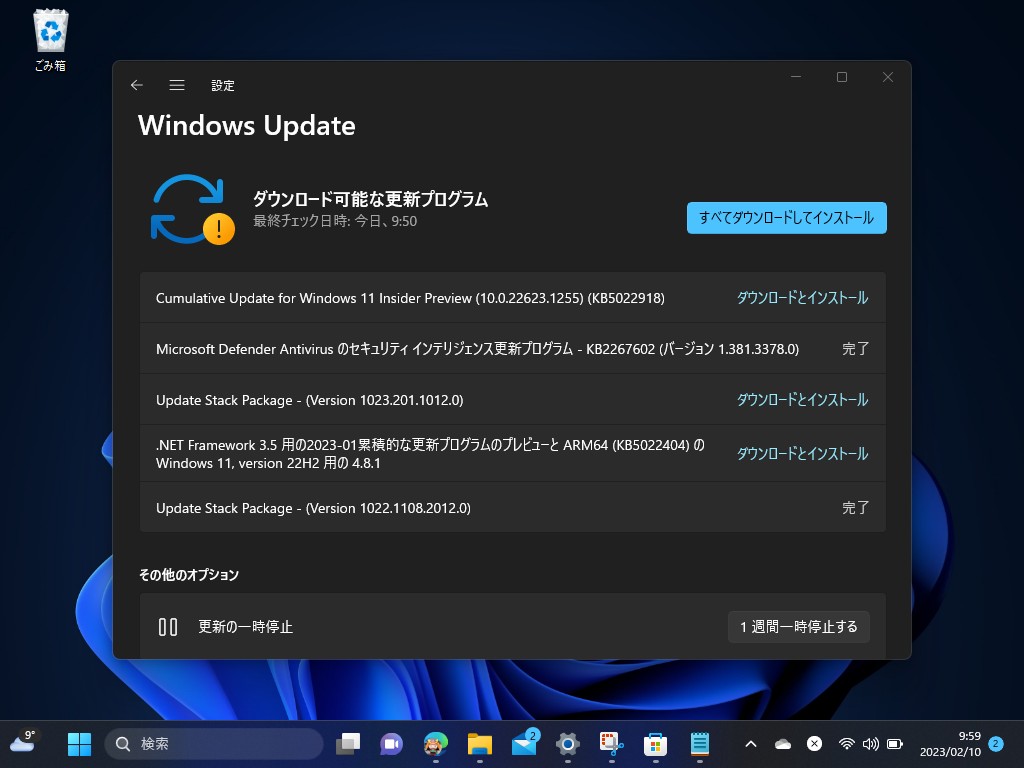Show hidden icons with the tray chevron
Image resolution: width=1024 pixels, height=768 pixels.
click(750, 744)
